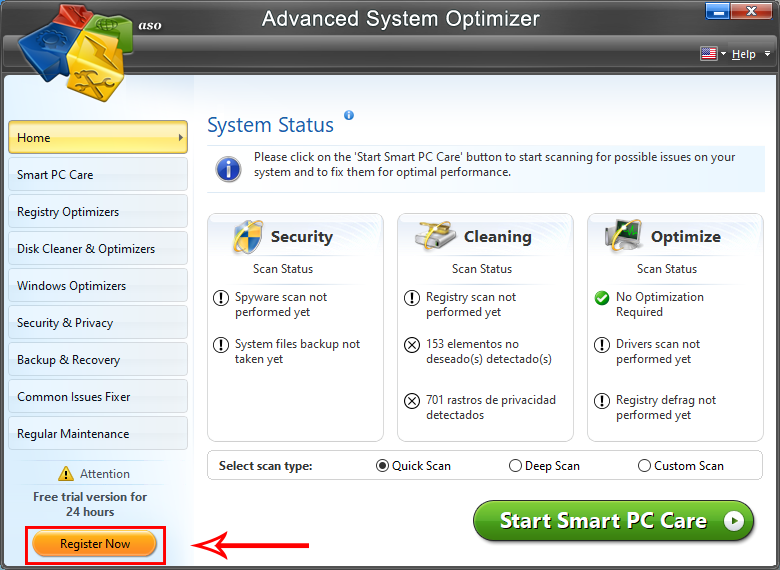Click 'Spyware scan not performed yet' text

[281, 304]
